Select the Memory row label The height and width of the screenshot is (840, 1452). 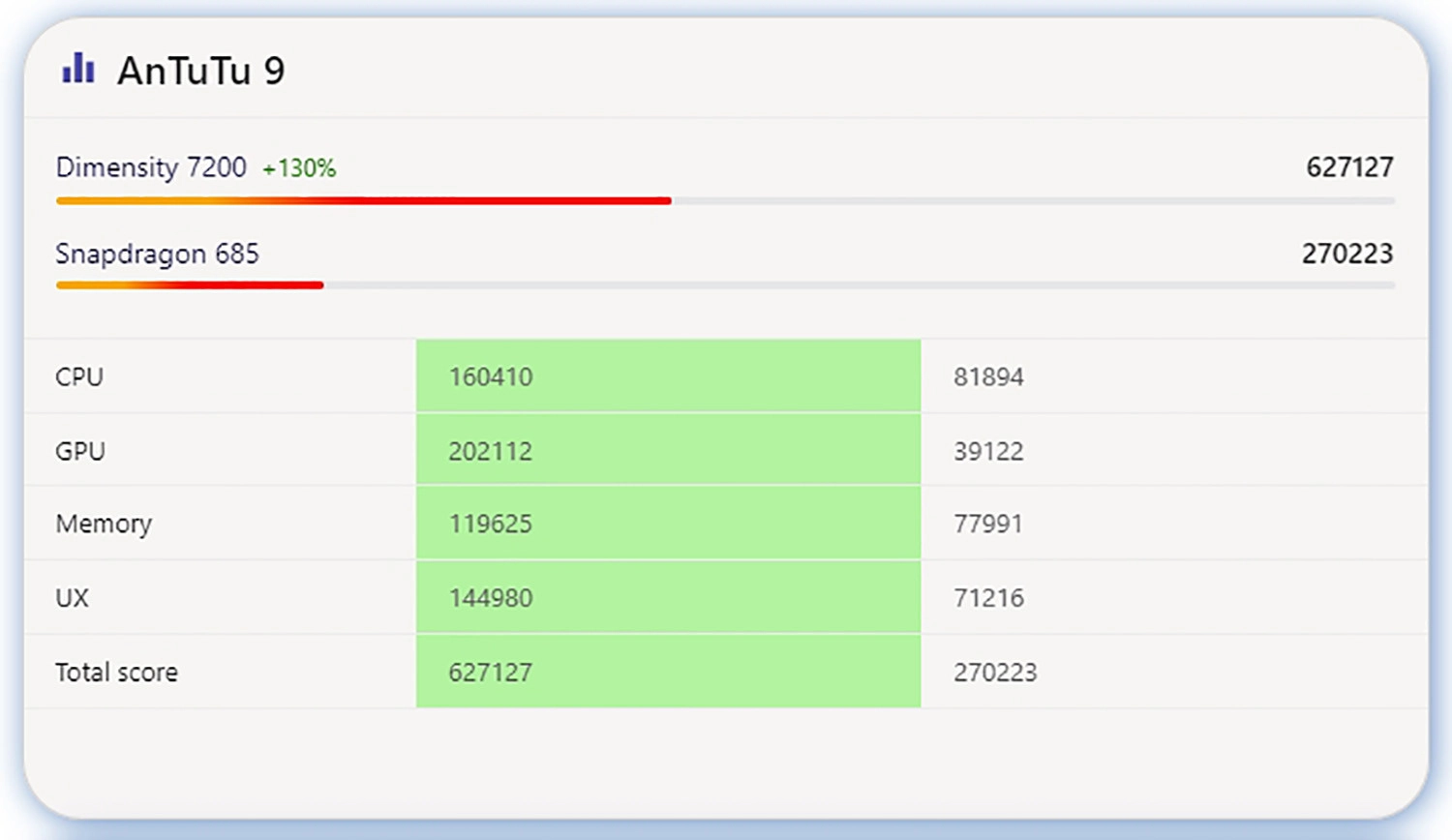pyautogui.click(x=104, y=524)
